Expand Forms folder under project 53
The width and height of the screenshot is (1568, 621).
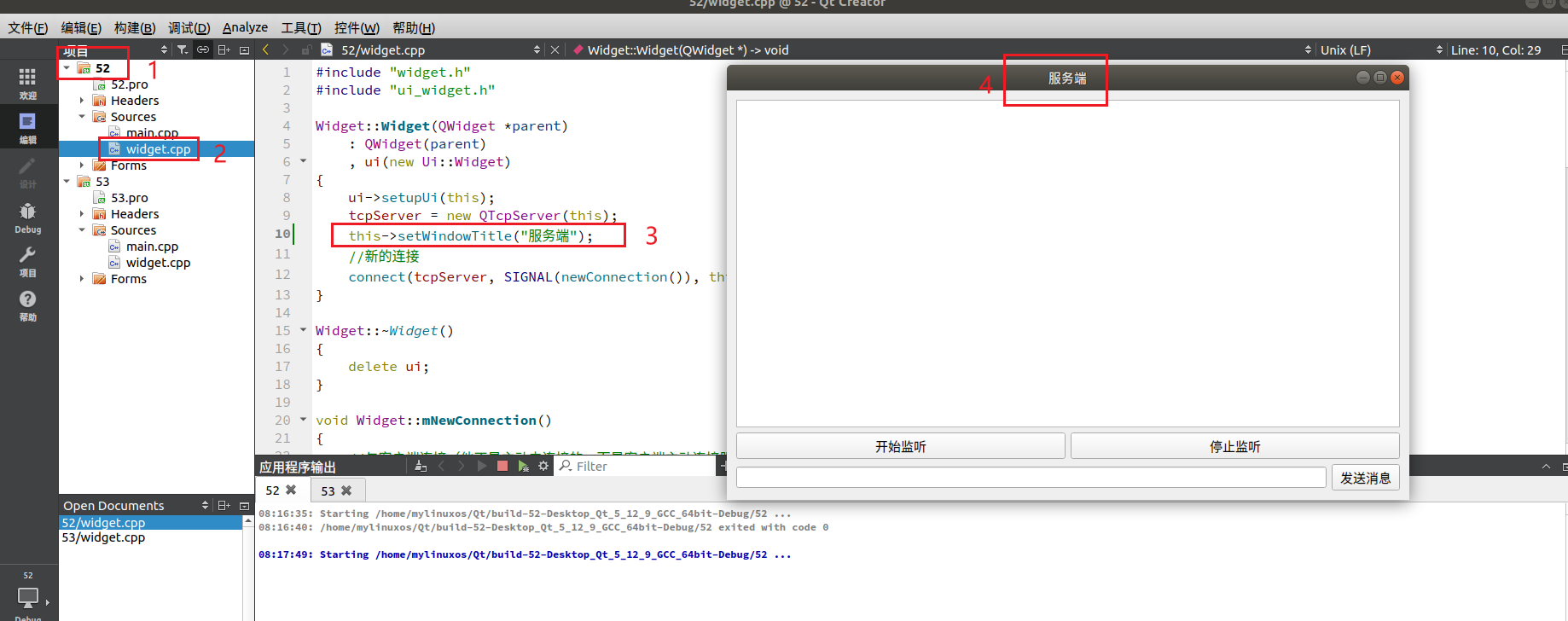(x=82, y=278)
